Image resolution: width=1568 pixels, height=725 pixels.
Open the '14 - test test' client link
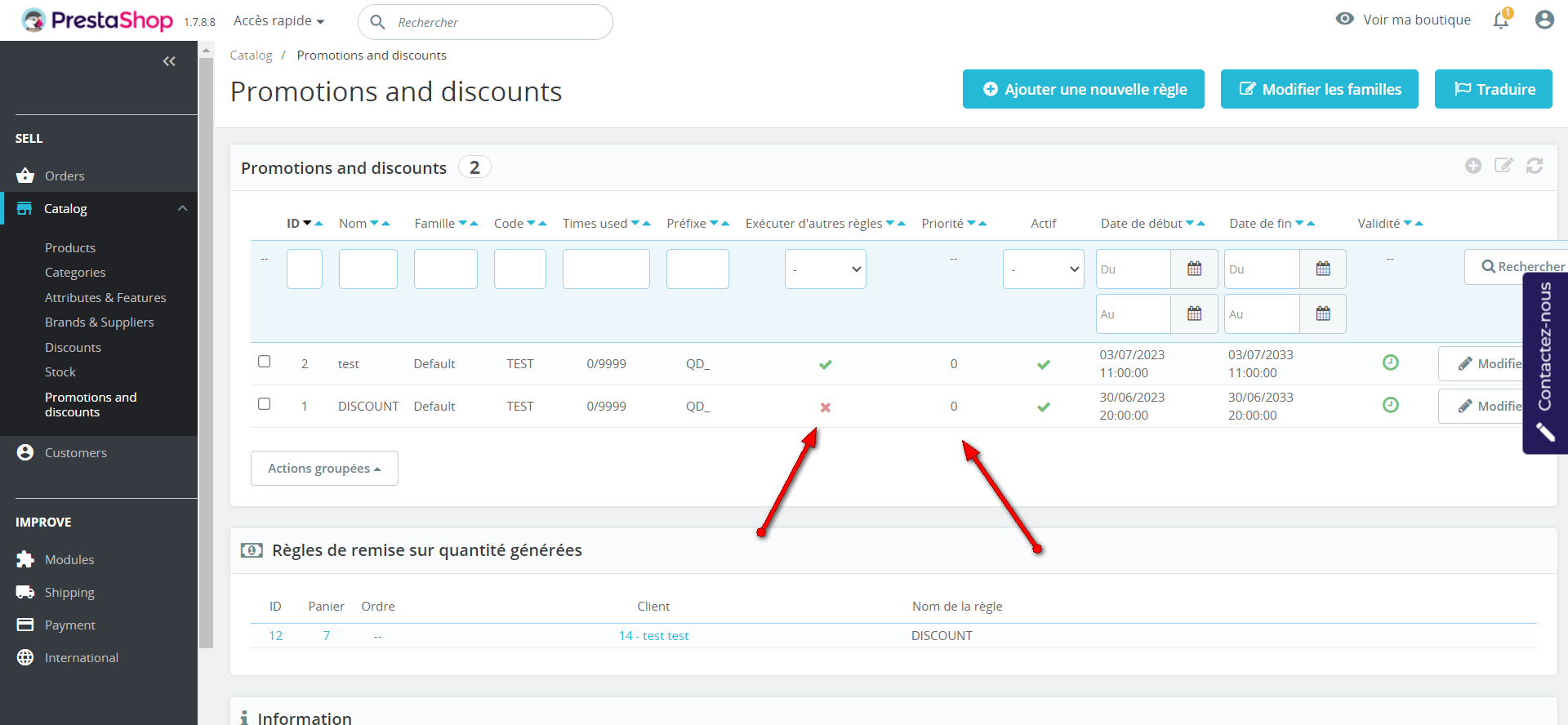(653, 636)
